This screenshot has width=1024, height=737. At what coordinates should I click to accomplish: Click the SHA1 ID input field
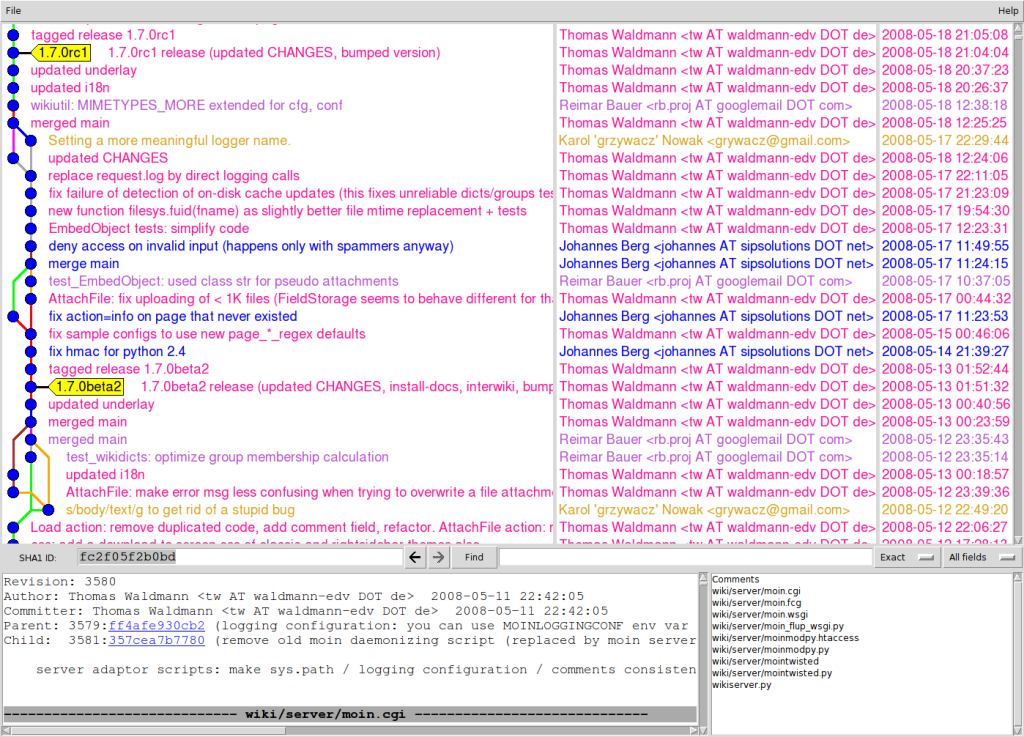[240, 557]
